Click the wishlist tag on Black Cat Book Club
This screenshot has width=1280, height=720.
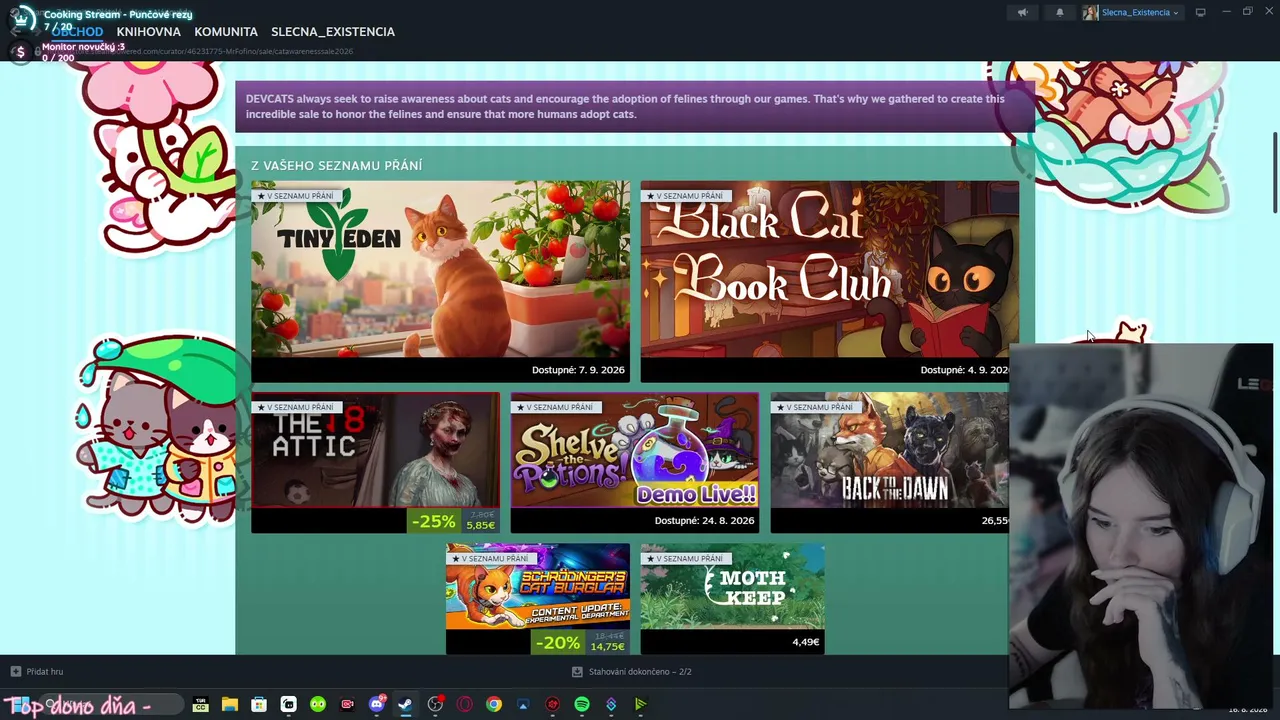coord(685,196)
